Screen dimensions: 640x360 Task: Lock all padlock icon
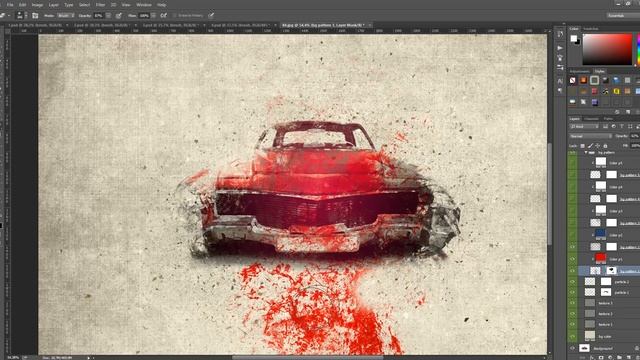point(605,146)
